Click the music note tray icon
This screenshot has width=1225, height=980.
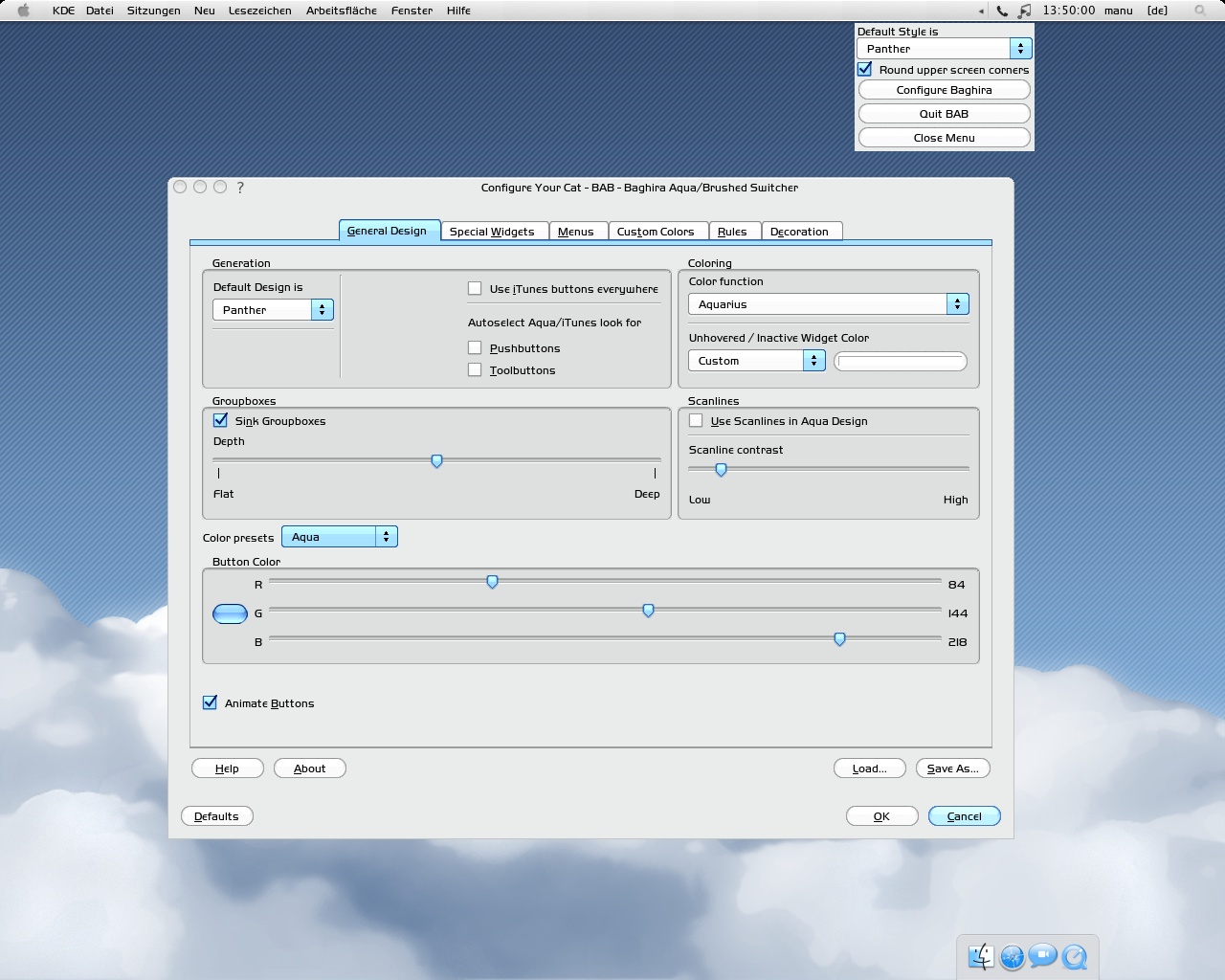[x=1024, y=11]
